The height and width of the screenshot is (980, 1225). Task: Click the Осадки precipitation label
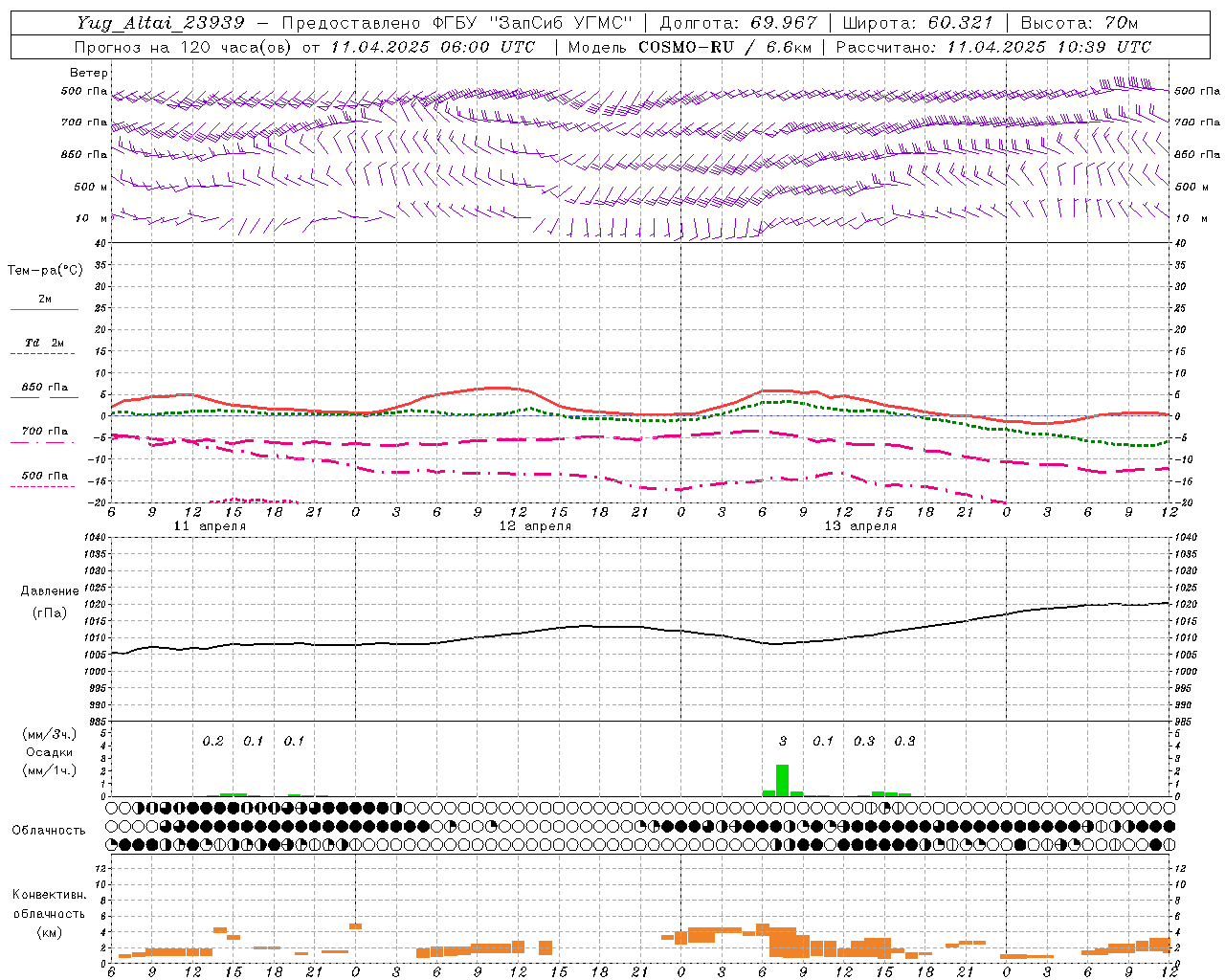coord(50,753)
